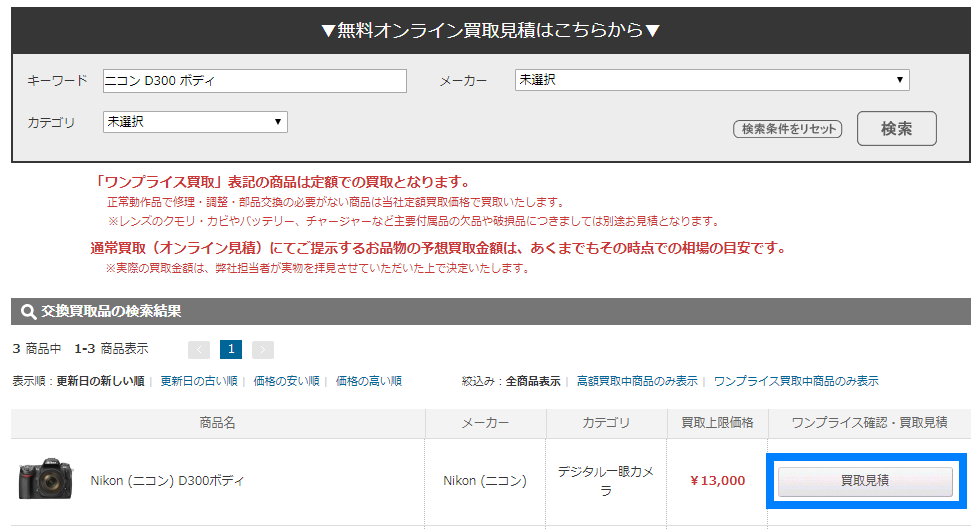Filter 高額買取中商品のみ表示
Screen dimensions: 980x529
[x=637, y=381]
